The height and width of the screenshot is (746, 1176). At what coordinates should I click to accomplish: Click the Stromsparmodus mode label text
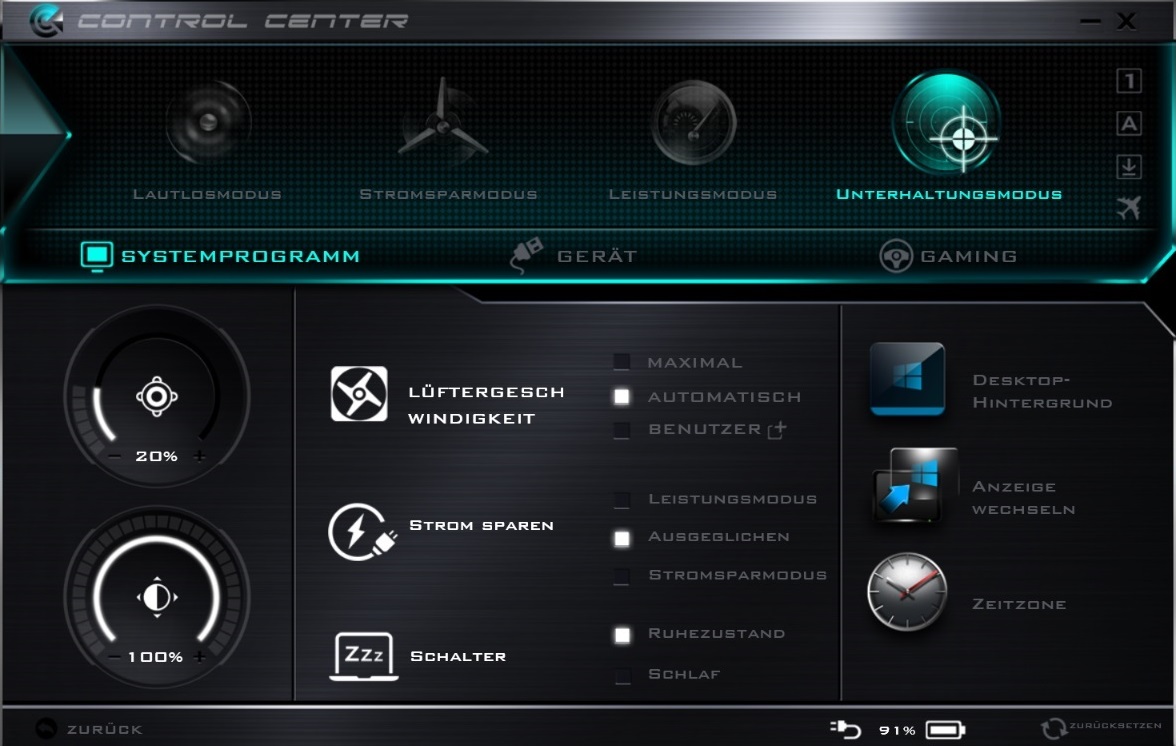[448, 194]
